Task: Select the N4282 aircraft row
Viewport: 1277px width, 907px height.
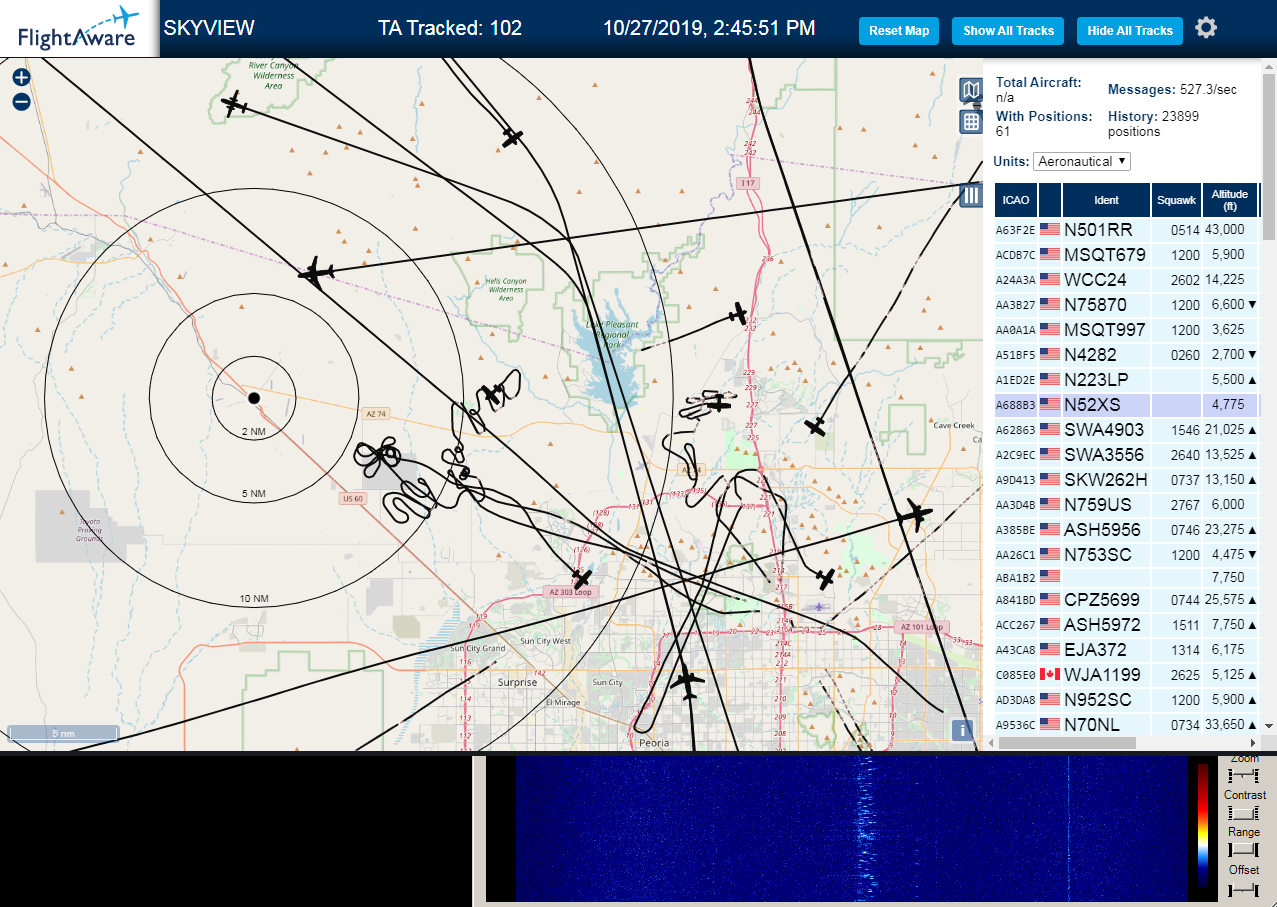Action: (1127, 354)
